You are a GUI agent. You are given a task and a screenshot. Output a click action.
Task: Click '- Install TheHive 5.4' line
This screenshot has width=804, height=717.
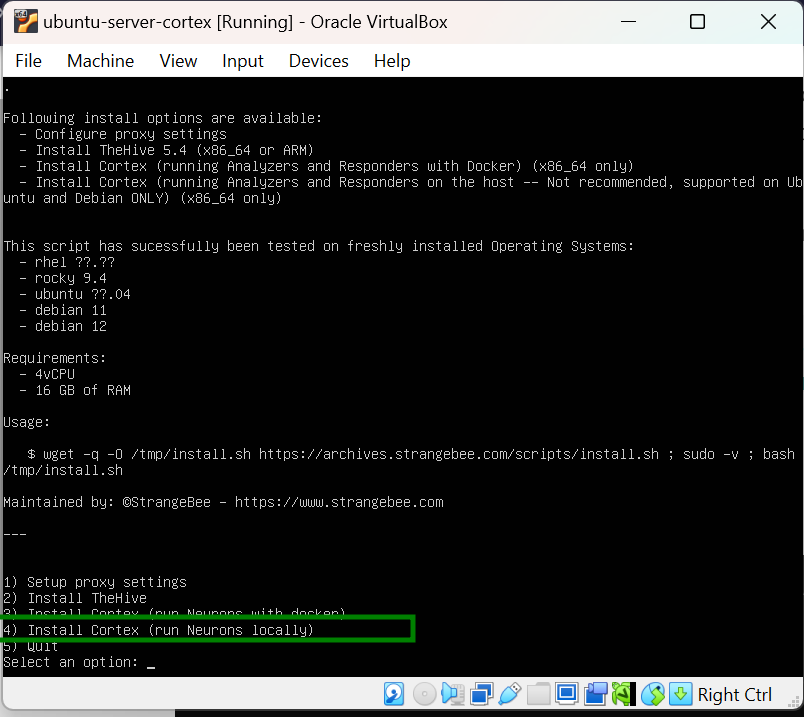coord(166,150)
